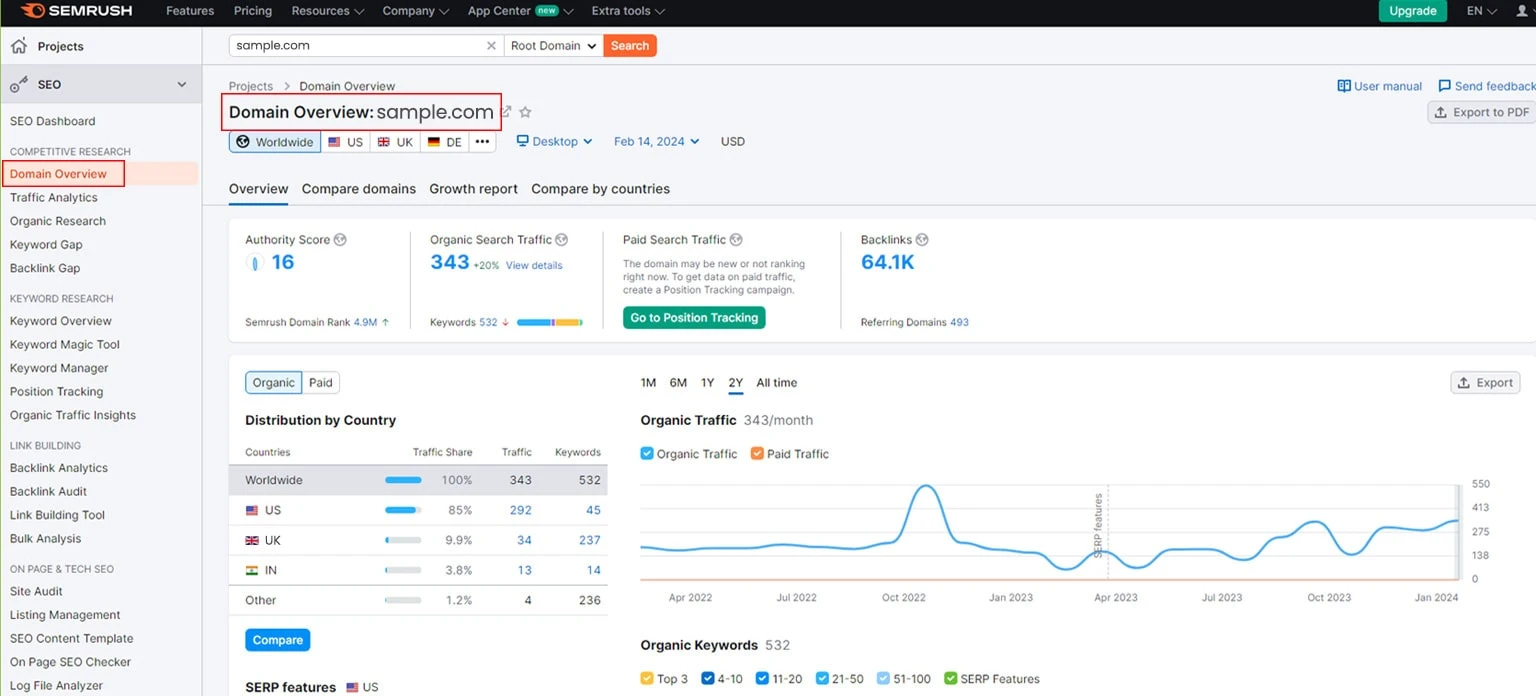The height and width of the screenshot is (696, 1536).
Task: Open Feb 14, 2024 date dropdown
Action: coord(657,142)
